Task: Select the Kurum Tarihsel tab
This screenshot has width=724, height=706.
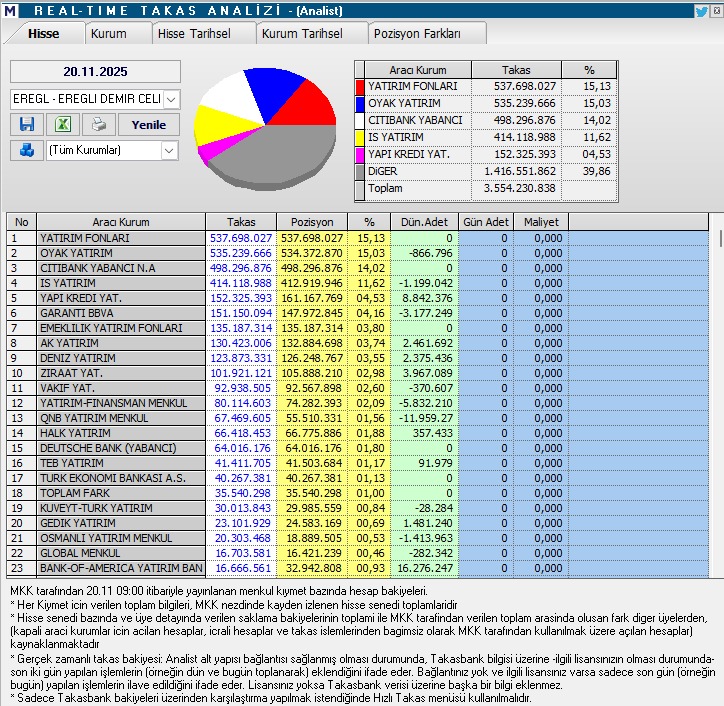Action: 302,33
